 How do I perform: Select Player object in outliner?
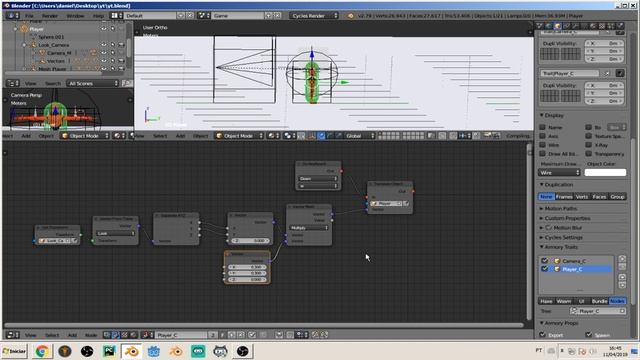pyautogui.click(x=36, y=29)
